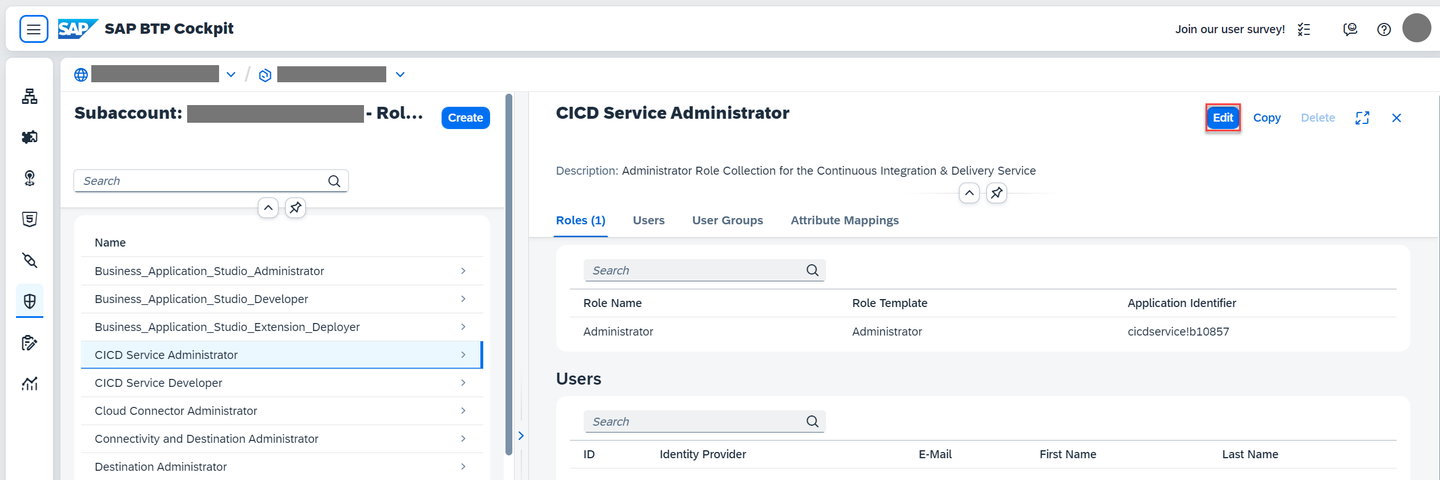This screenshot has height=480, width=1440.
Task: Click the Create button
Action: click(466, 118)
